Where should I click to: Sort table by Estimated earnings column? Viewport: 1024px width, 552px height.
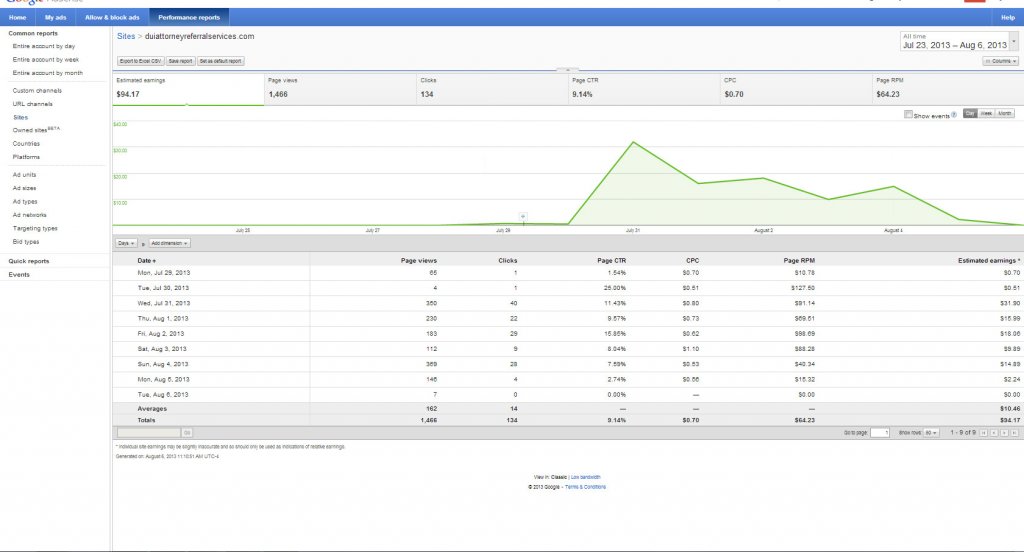click(988, 261)
